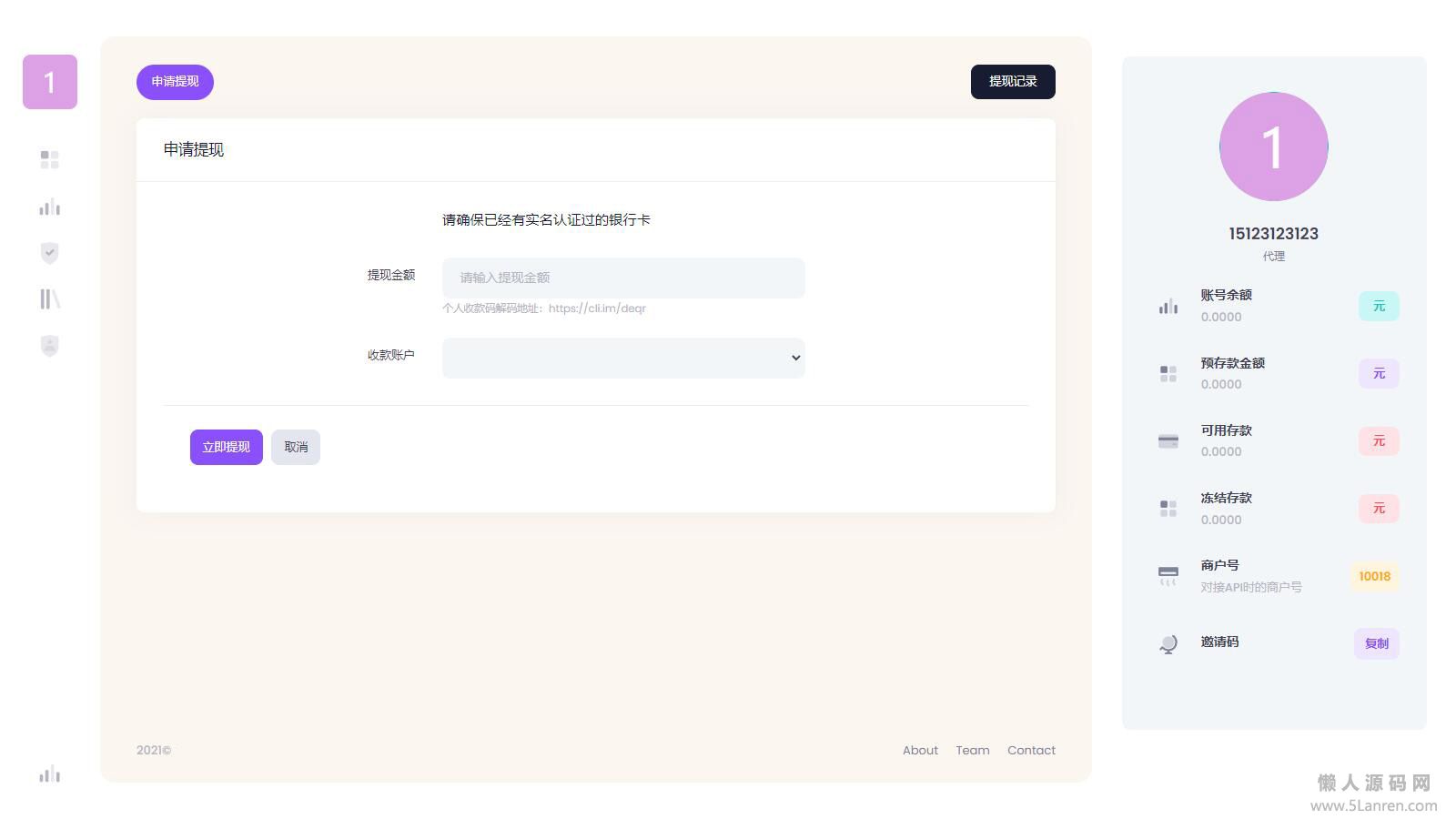Open the 提现记录 withdrawal records
This screenshot has height=819, width=1456.
[1013, 82]
